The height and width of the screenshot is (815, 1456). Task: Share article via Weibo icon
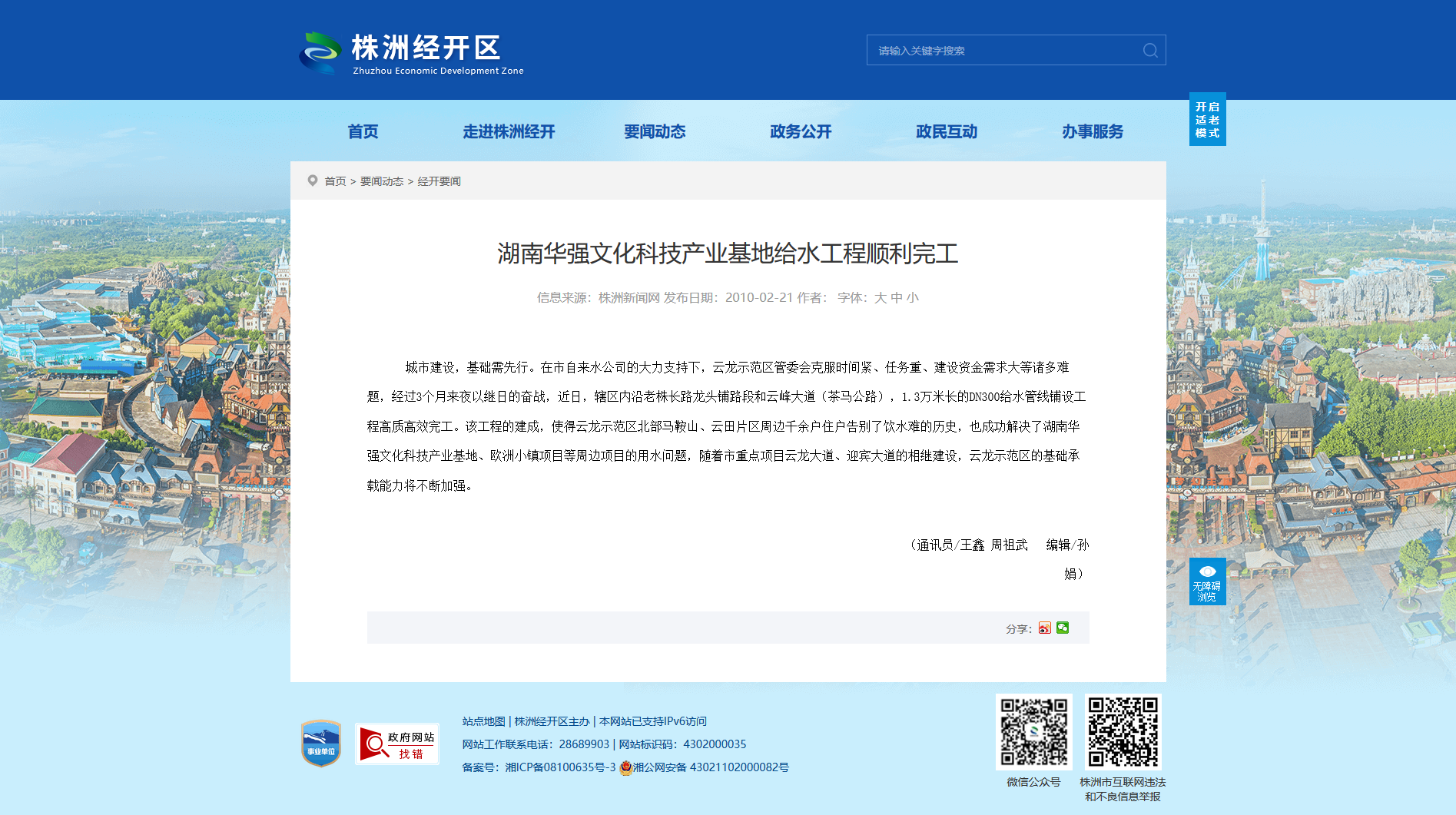click(1044, 628)
